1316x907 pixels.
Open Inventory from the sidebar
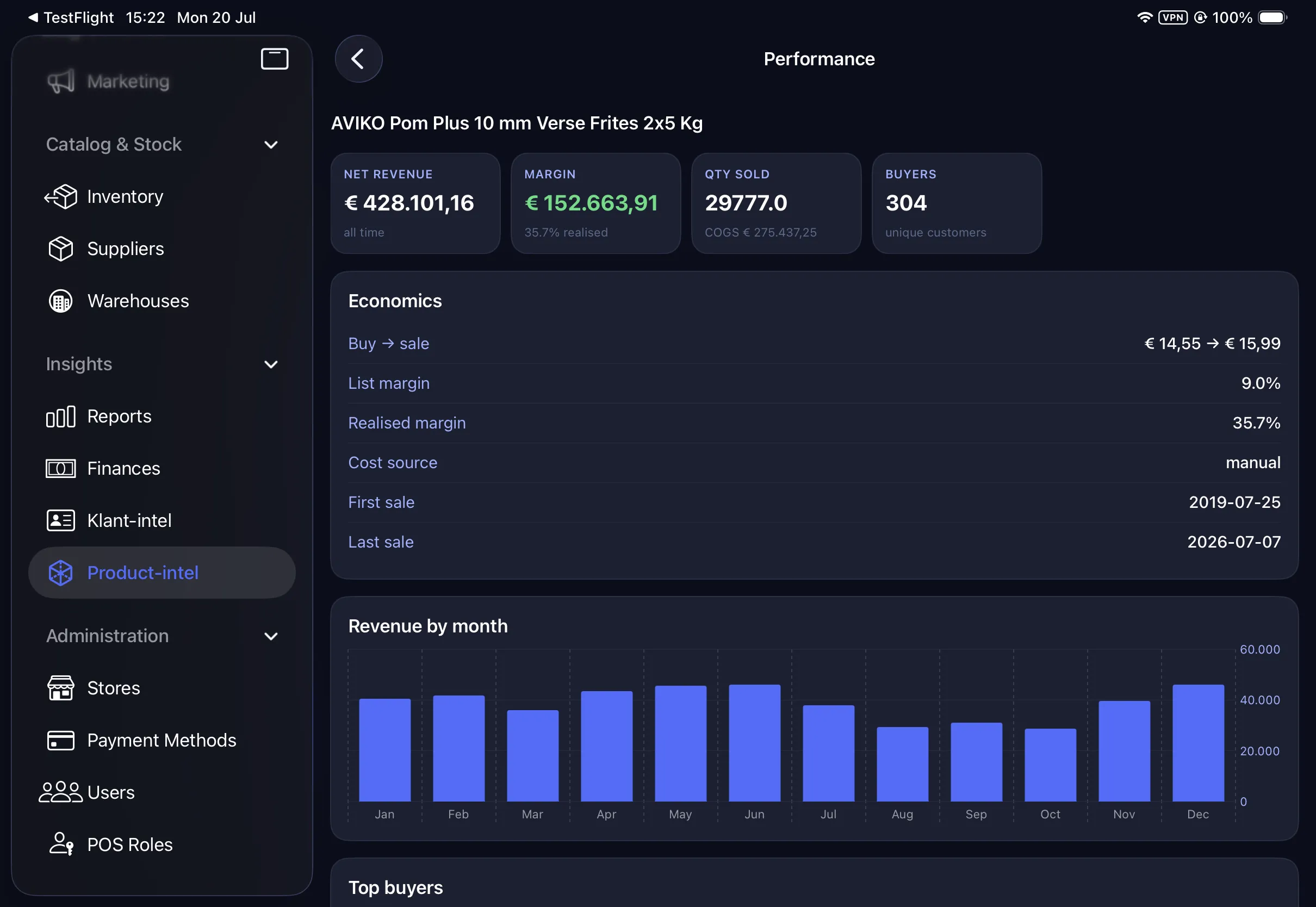(162, 197)
